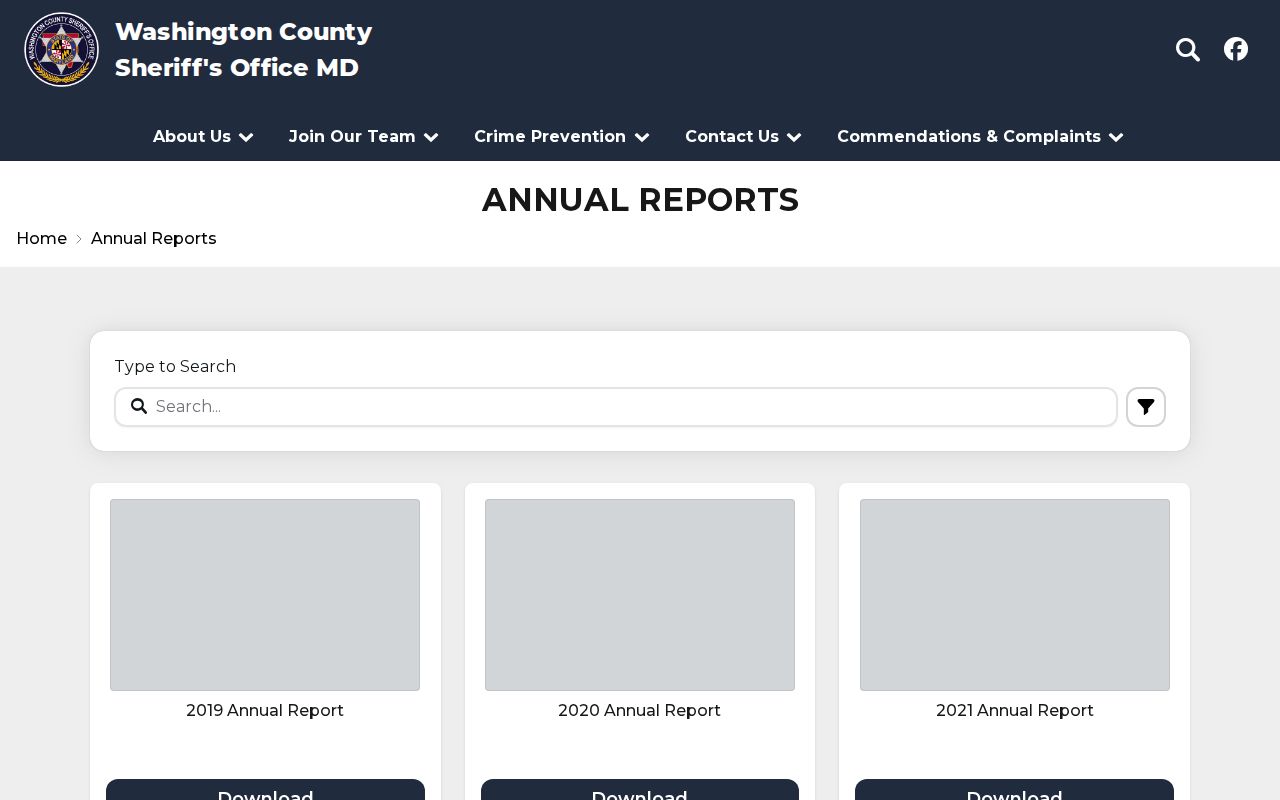Download the 2019 Annual Report
1280x800 pixels.
tap(265, 790)
